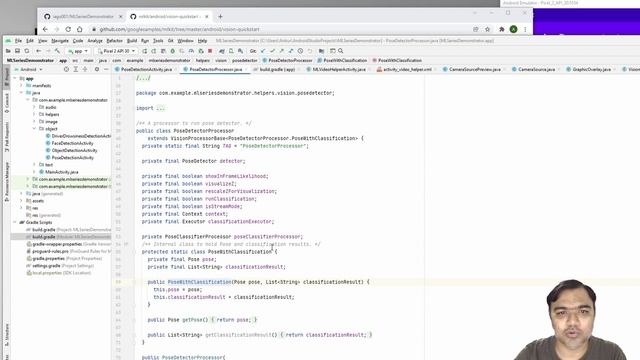This screenshot has width=640, height=360.
Task: Collapse all items in Project panel
Action: click(x=85, y=69)
